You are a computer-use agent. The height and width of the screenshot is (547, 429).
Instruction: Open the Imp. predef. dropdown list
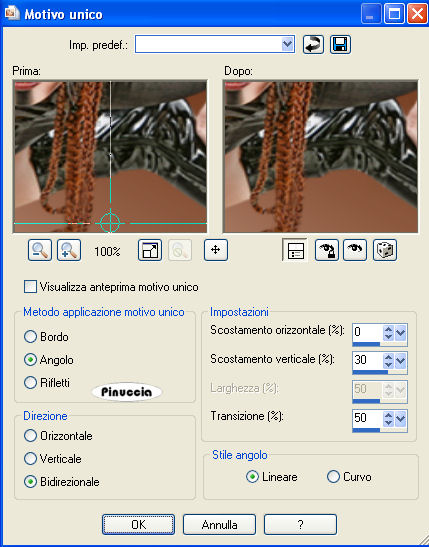287,44
